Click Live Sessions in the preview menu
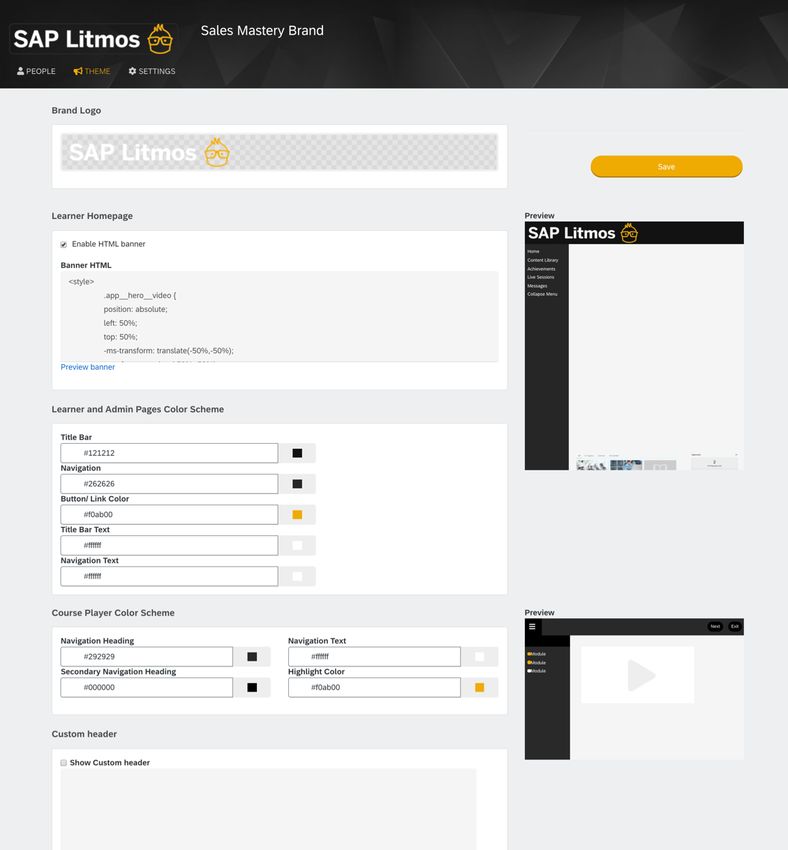The width and height of the screenshot is (788, 850). click(540, 277)
